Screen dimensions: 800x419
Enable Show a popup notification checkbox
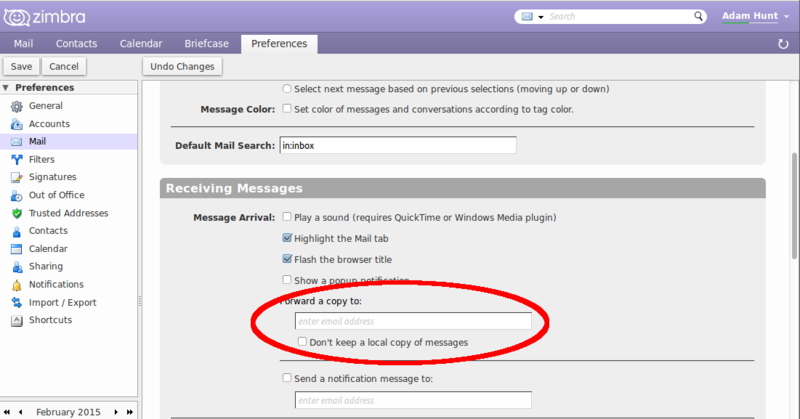[x=287, y=280]
